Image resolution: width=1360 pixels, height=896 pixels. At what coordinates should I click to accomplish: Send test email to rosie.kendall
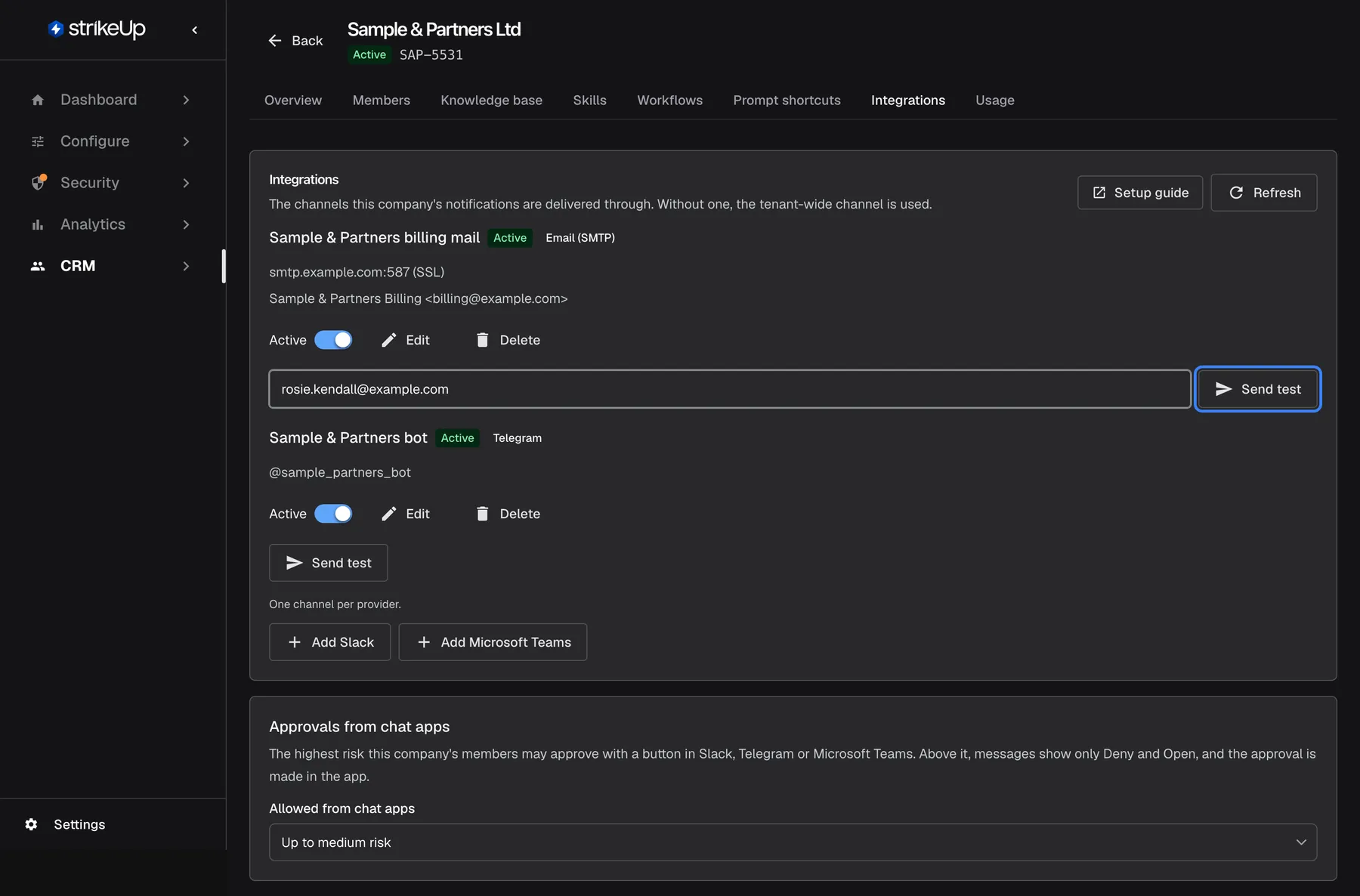pos(1258,389)
